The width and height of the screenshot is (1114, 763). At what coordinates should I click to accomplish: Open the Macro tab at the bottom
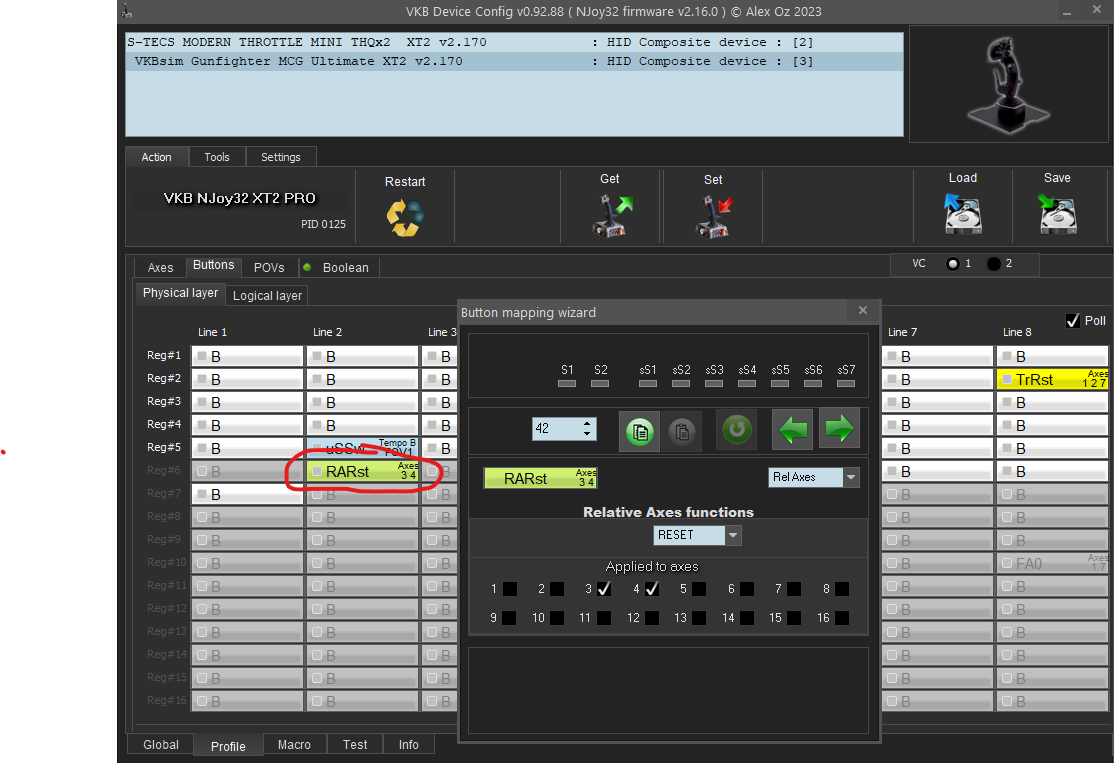294,745
